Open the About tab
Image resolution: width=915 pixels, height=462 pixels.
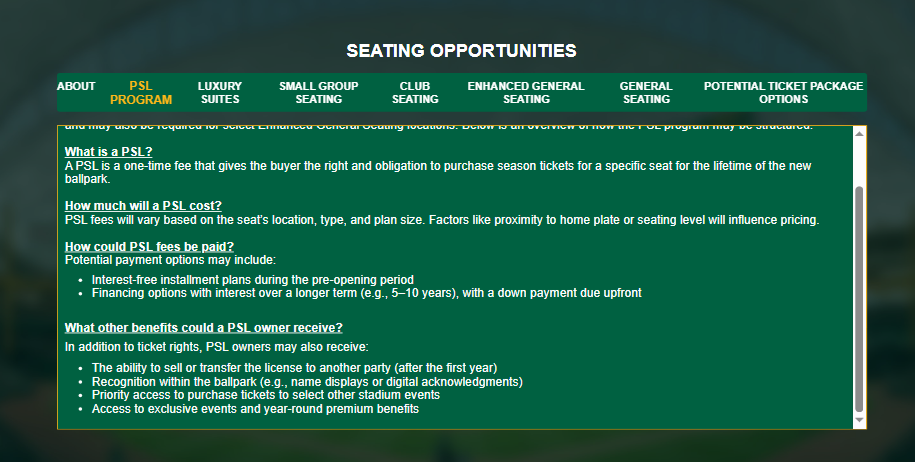76,87
